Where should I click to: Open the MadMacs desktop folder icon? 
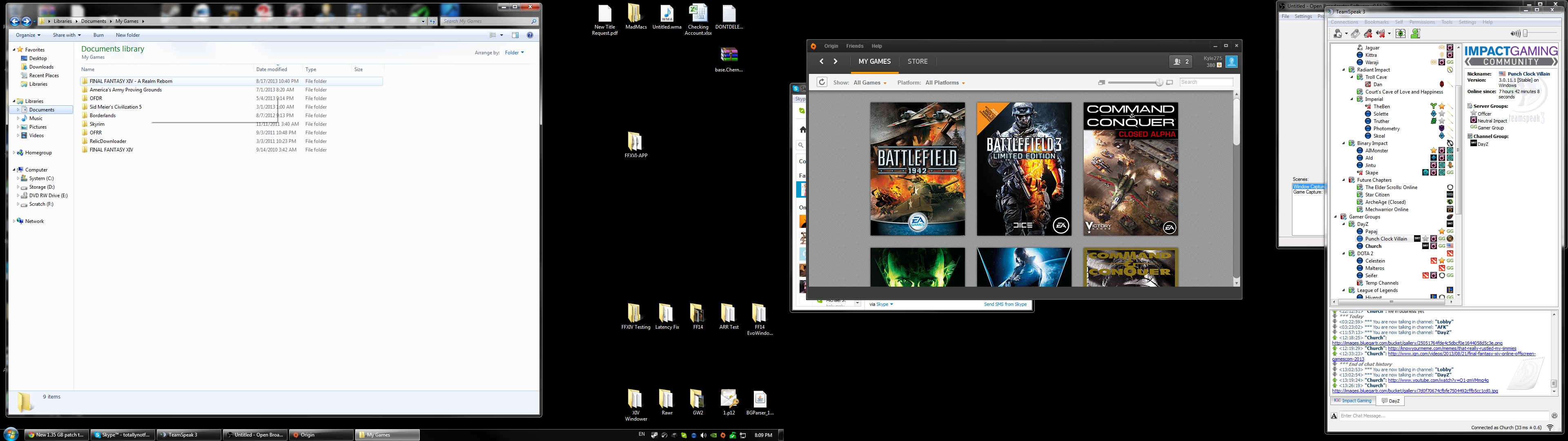tap(635, 18)
